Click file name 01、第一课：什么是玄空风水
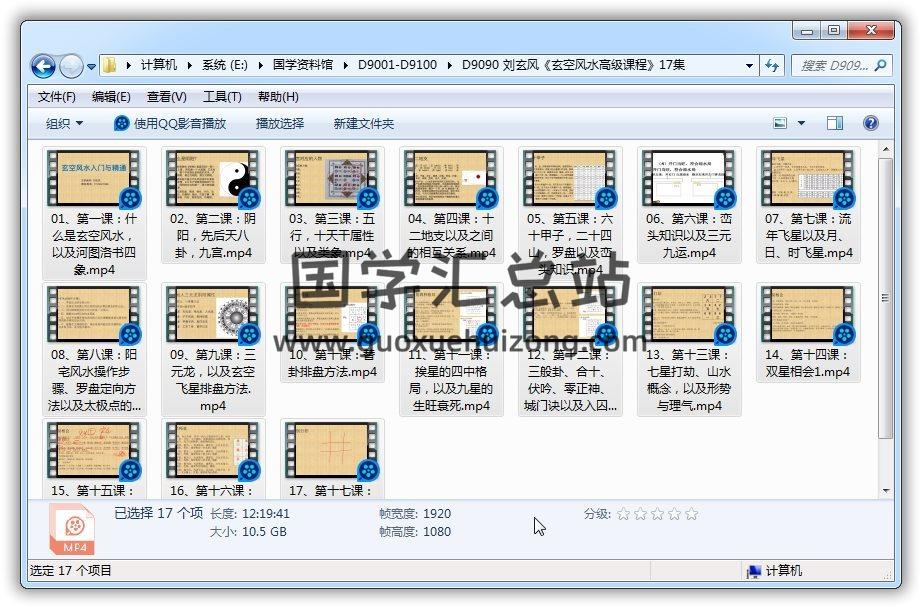922x609 pixels. 94,244
